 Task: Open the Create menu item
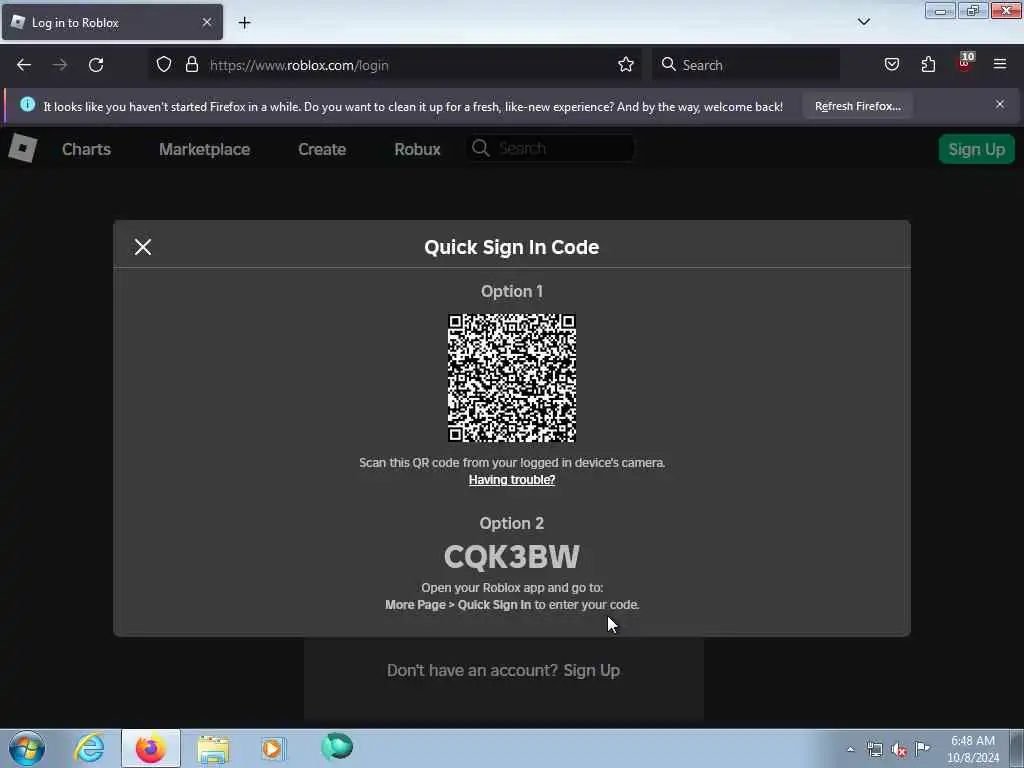coord(322,149)
